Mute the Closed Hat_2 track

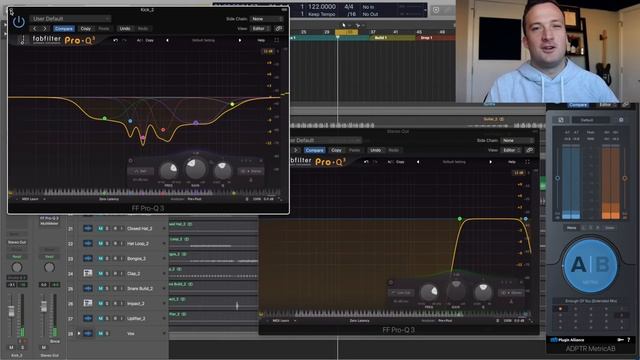click(101, 229)
